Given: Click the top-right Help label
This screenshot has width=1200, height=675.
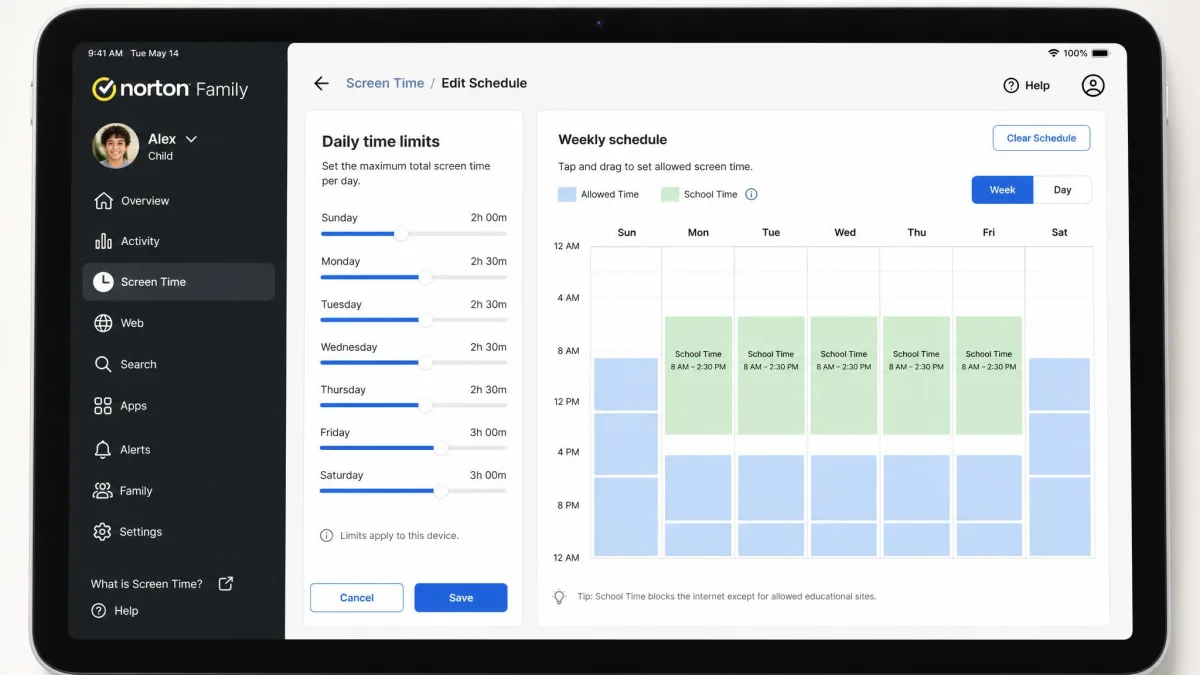Looking at the screenshot, I should click(x=1037, y=86).
